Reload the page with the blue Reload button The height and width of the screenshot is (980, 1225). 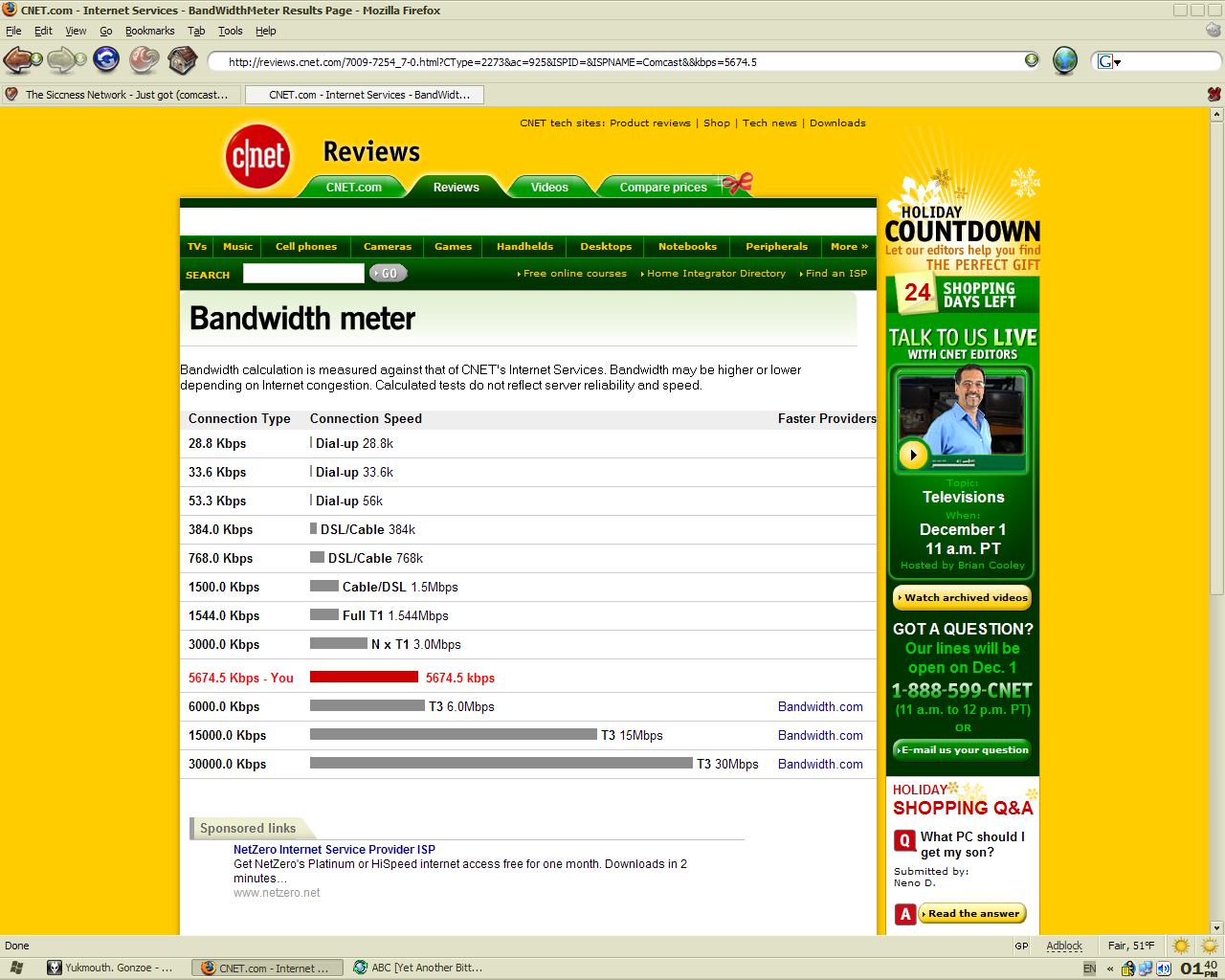tap(106, 60)
